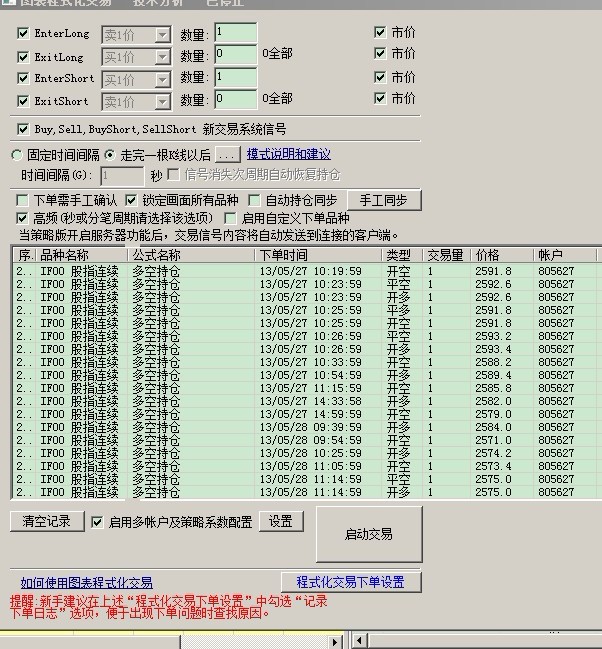602x649 pixels.
Task: Enable 启用自定义下单品种 checkbox
Action: point(230,218)
